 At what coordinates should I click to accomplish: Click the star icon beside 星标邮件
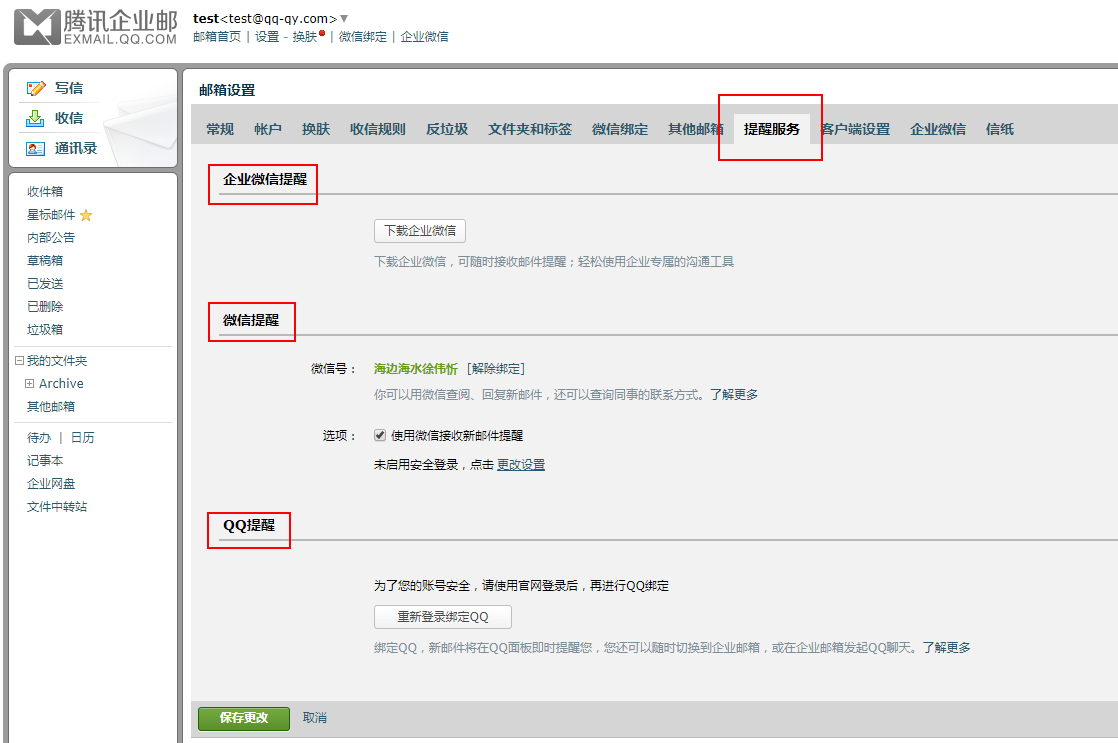tap(86, 215)
